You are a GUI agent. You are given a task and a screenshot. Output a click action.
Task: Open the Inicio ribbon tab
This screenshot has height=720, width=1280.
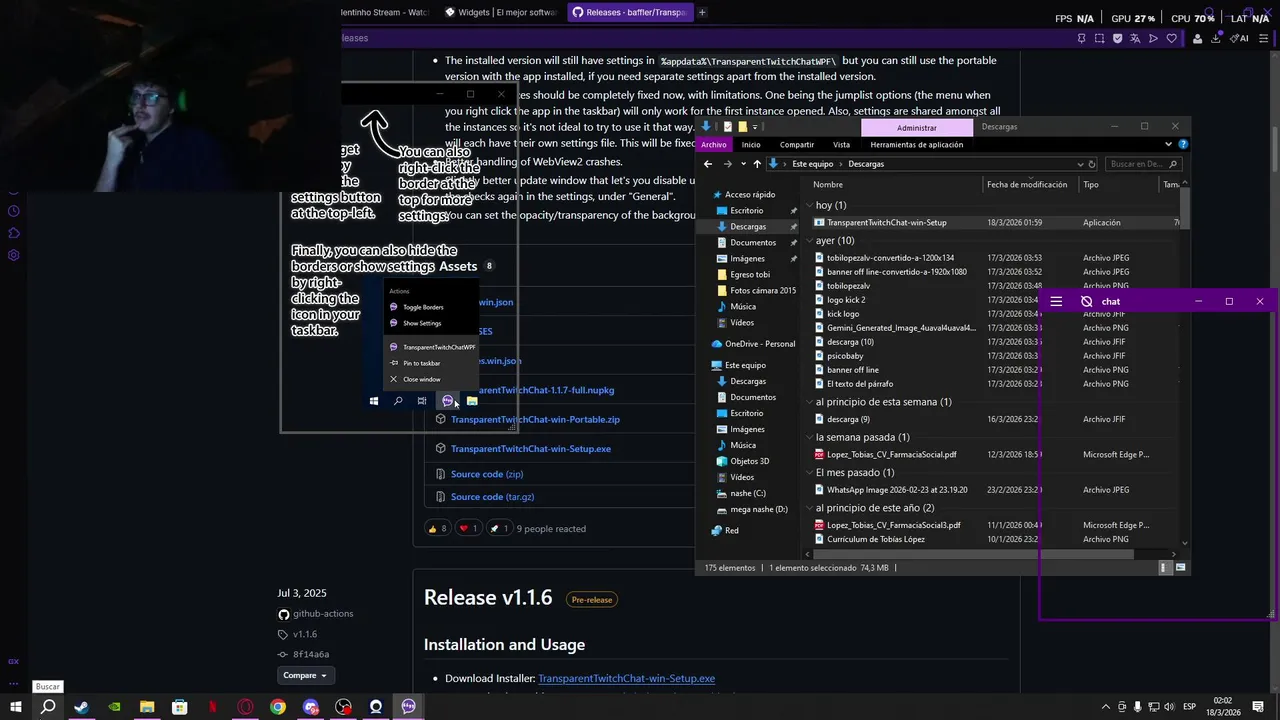point(751,144)
